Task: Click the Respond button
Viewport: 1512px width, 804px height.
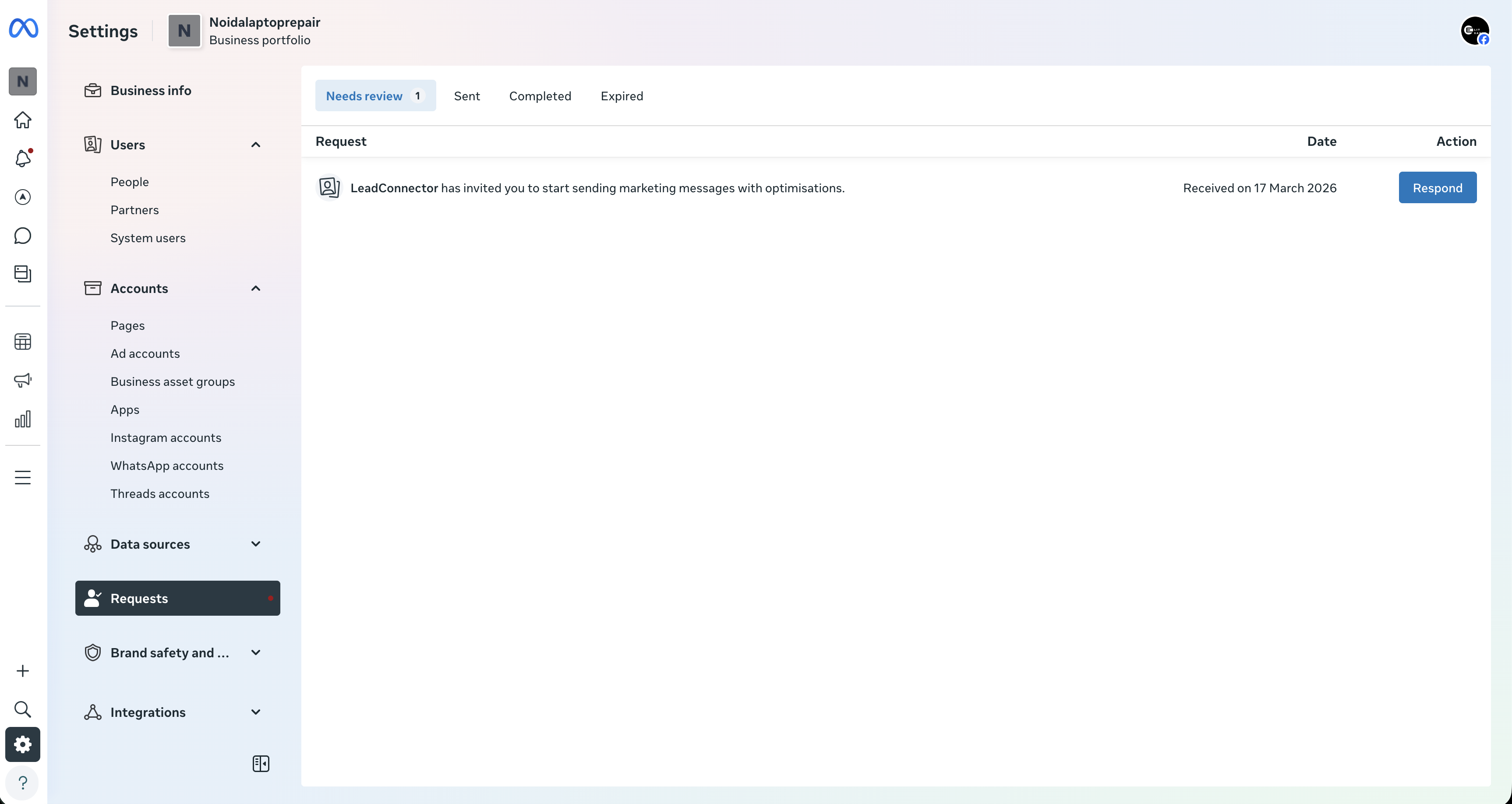Action: click(x=1437, y=188)
